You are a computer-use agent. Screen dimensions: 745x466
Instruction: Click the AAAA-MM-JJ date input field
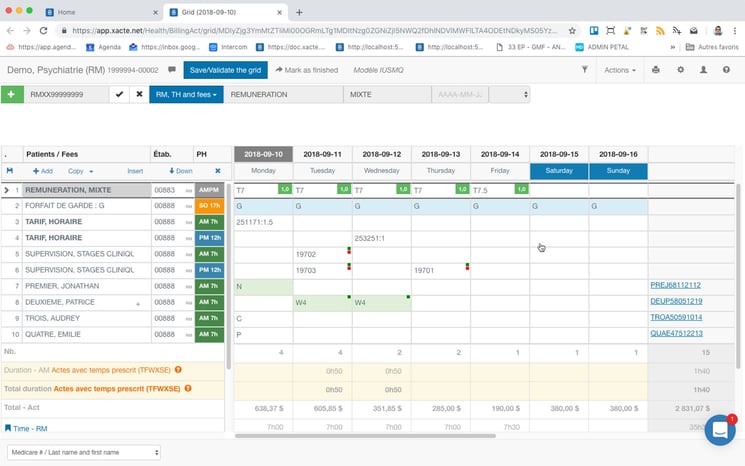(x=459, y=95)
